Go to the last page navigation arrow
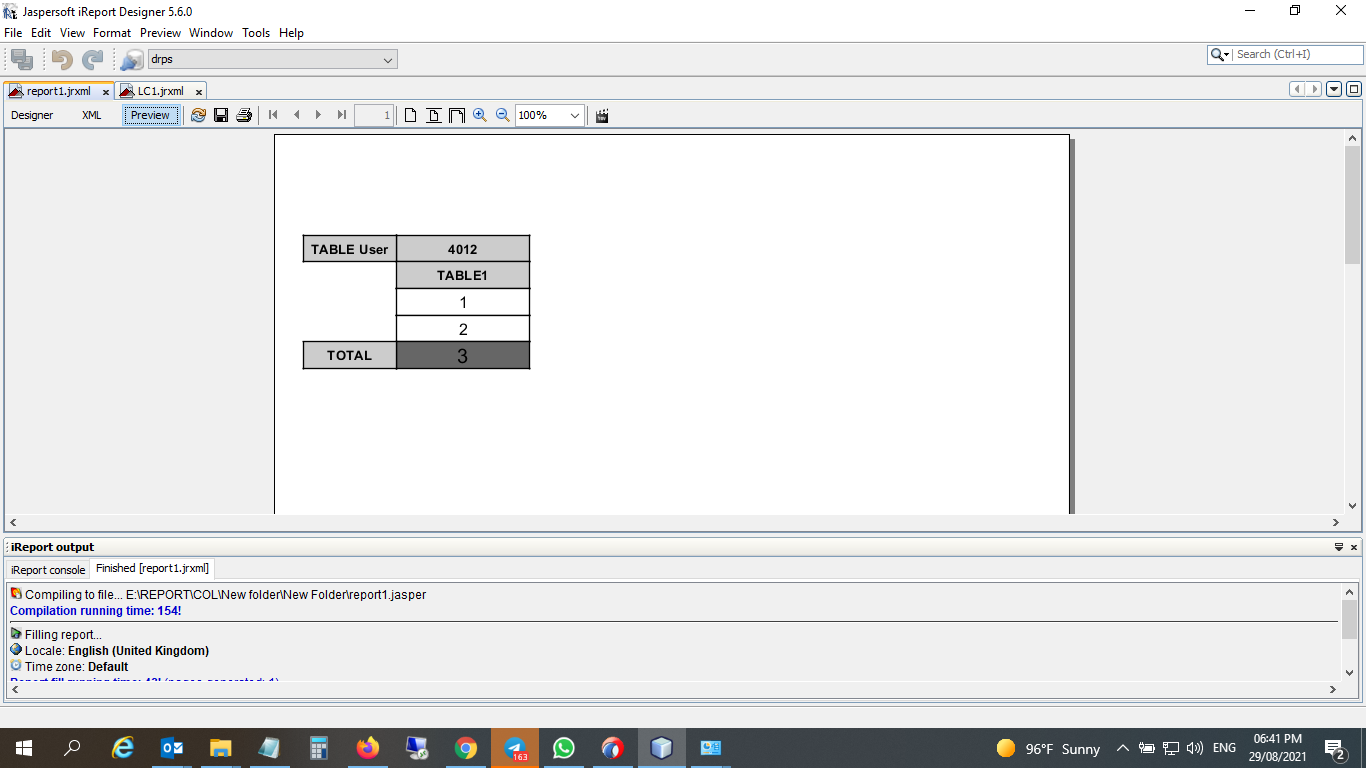 340,115
